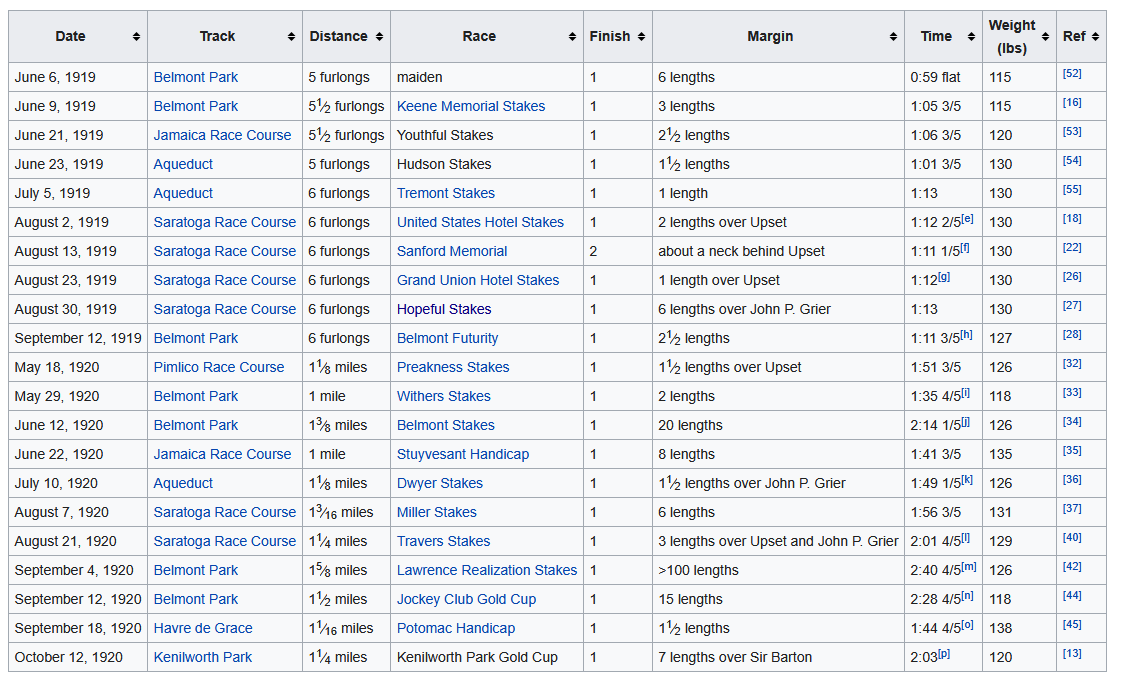Sort table by the Date column arrows

(x=136, y=36)
